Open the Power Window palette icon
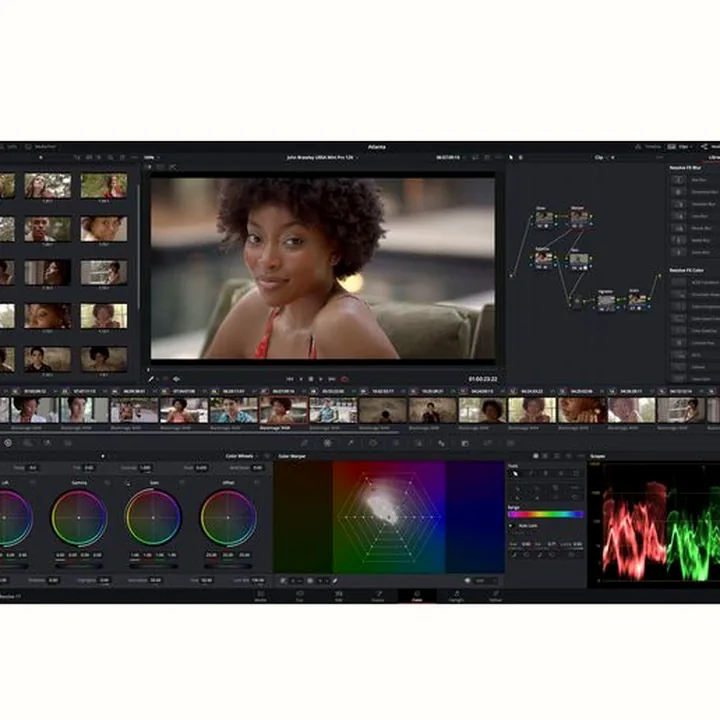The image size is (720, 720). (x=373, y=443)
